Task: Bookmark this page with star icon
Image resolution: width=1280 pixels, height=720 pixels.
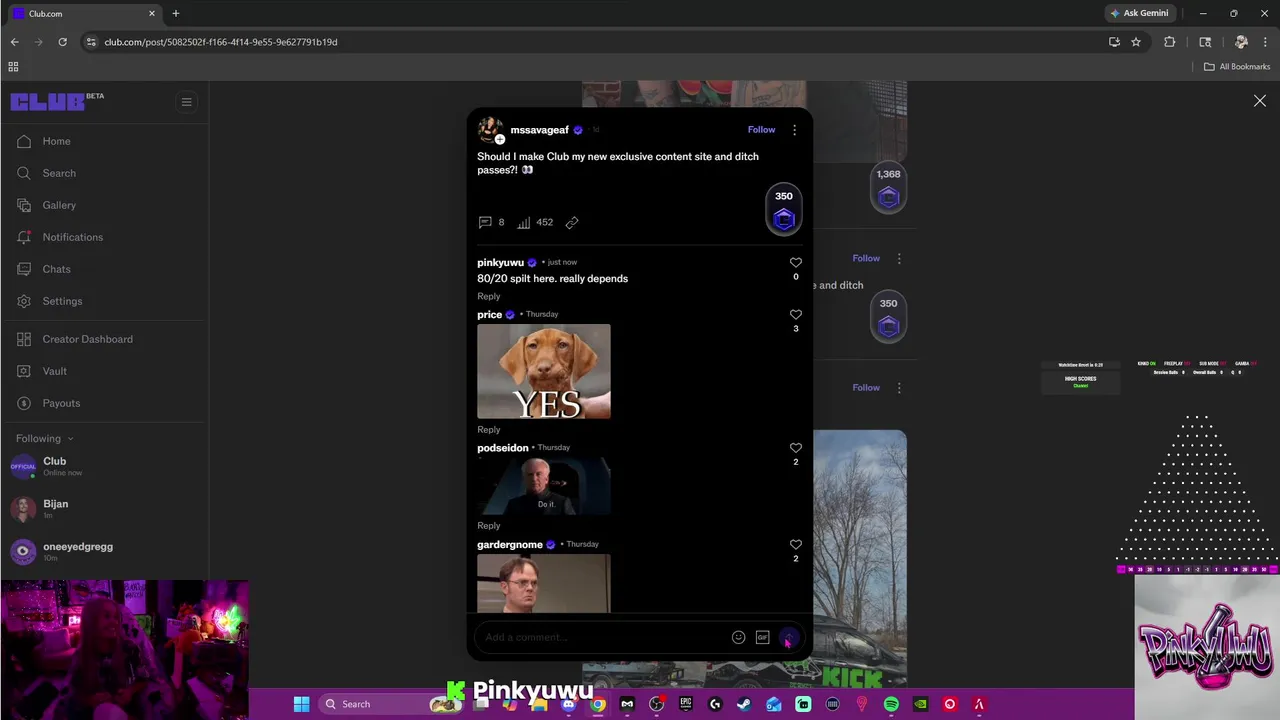Action: [x=1136, y=42]
